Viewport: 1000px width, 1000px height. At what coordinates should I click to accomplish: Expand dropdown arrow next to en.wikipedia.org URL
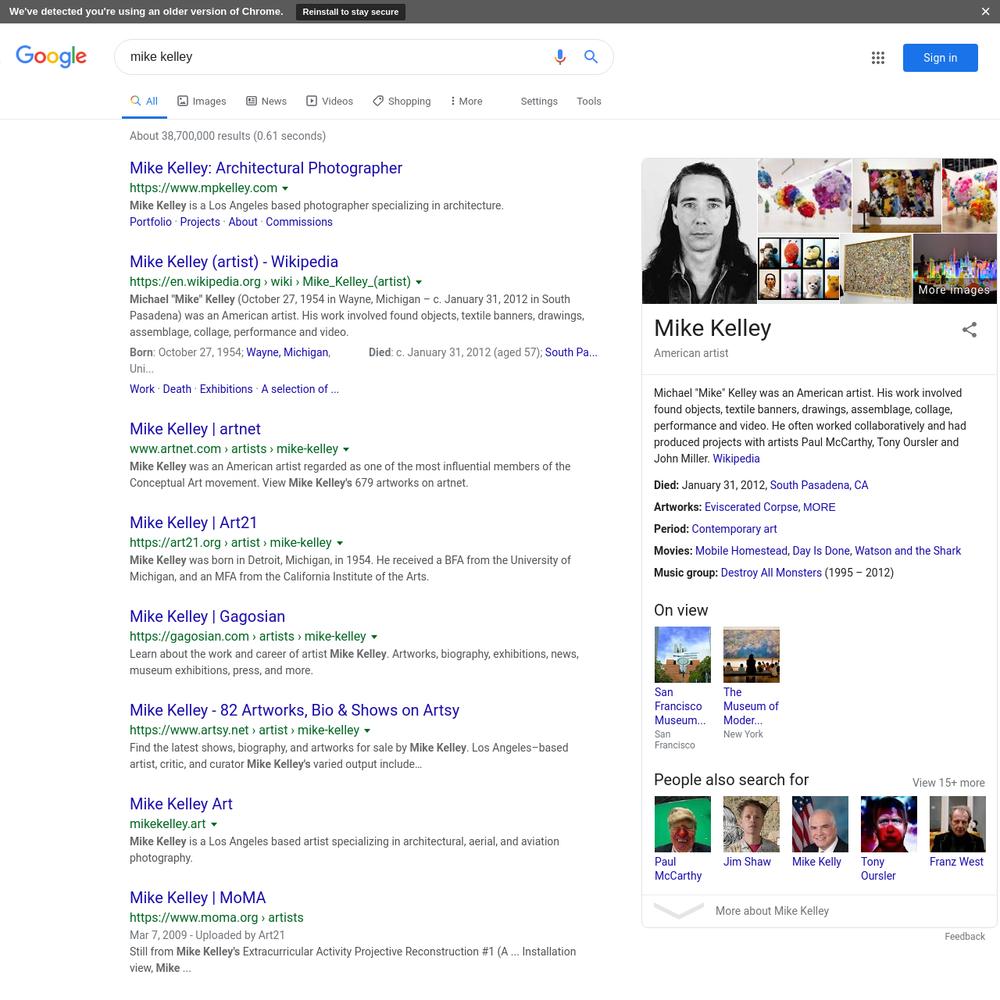[419, 282]
